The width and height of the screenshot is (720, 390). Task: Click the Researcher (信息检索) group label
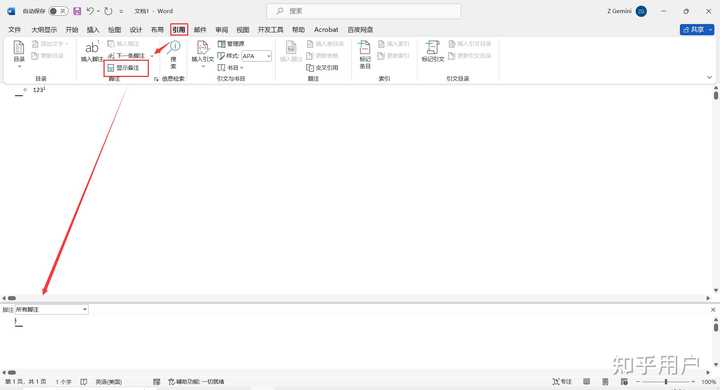coord(173,79)
